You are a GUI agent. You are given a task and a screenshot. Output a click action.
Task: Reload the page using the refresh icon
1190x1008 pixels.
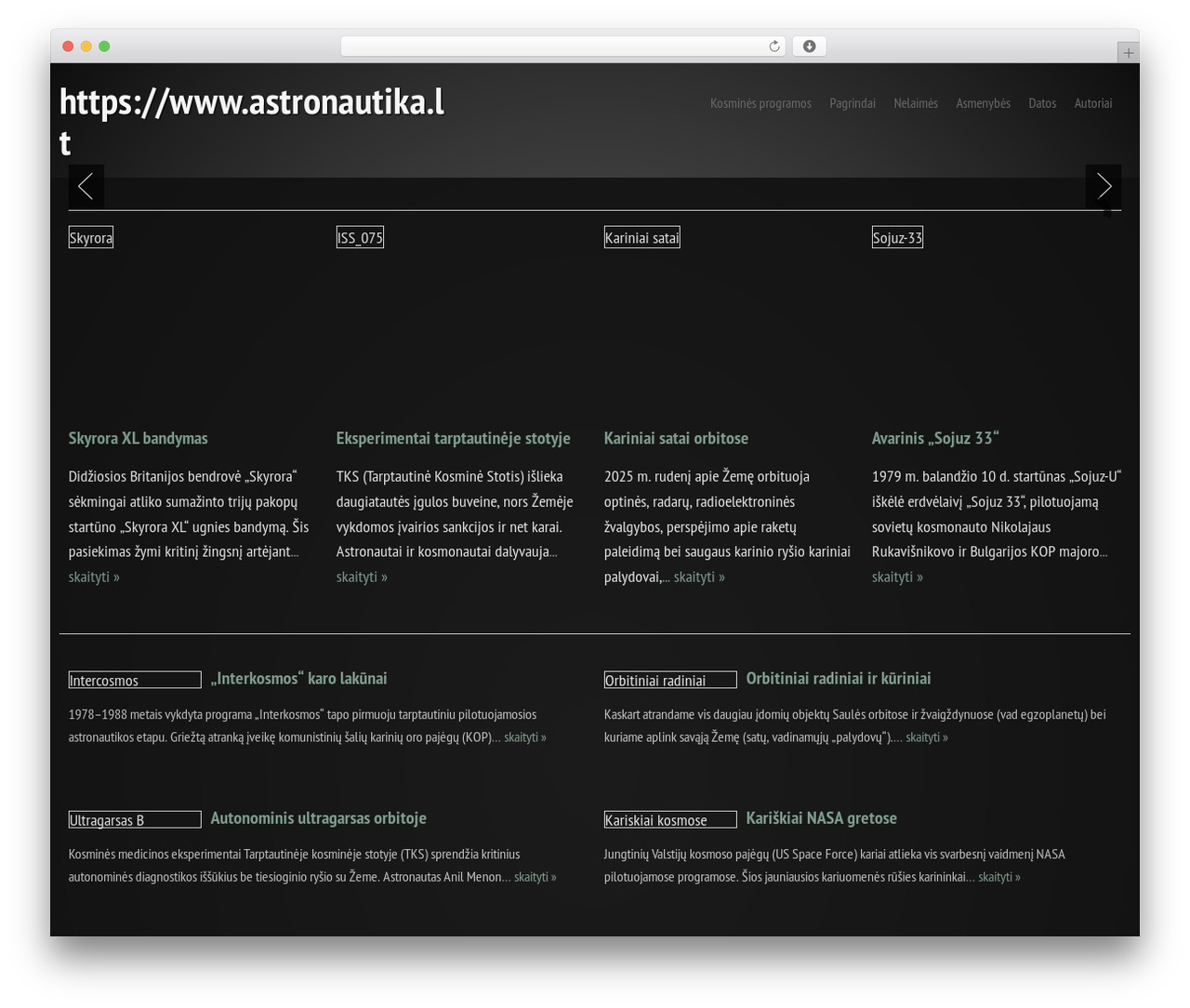(x=774, y=46)
